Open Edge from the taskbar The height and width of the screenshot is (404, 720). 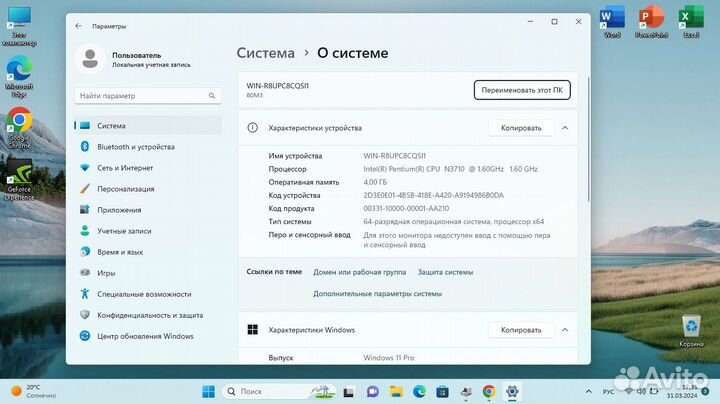(419, 392)
